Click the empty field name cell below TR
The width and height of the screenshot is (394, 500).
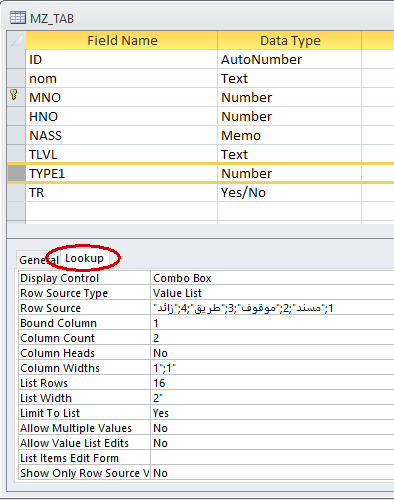click(x=122, y=211)
